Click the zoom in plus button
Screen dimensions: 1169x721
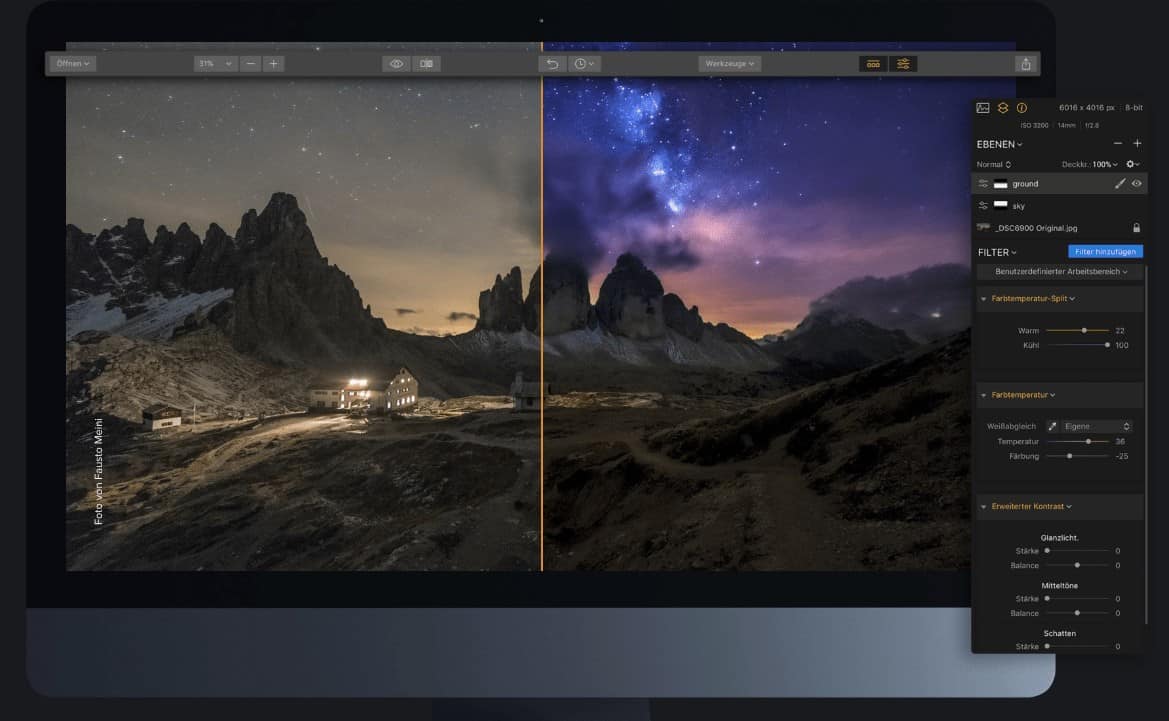click(x=273, y=64)
